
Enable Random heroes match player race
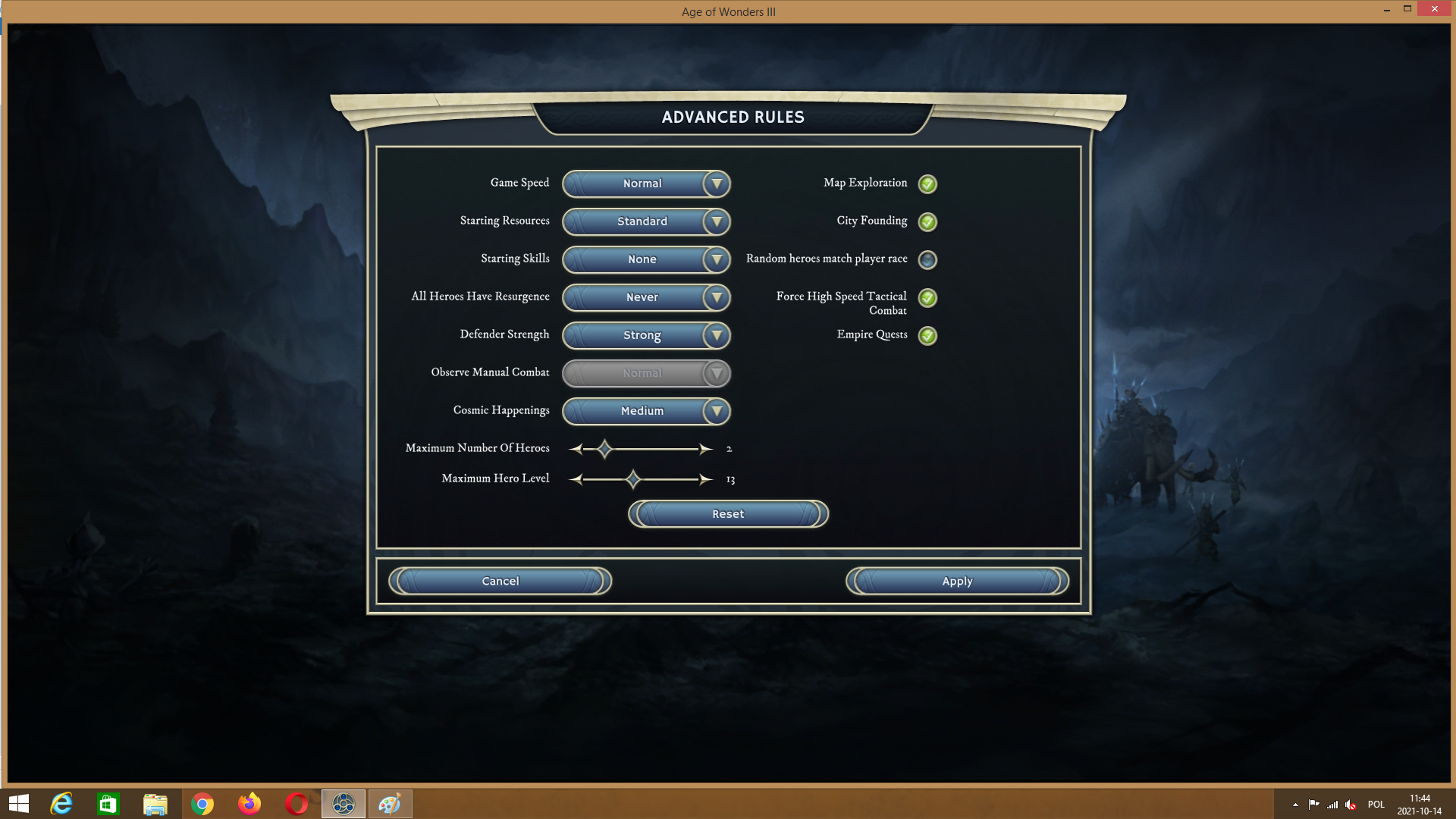[x=927, y=259]
